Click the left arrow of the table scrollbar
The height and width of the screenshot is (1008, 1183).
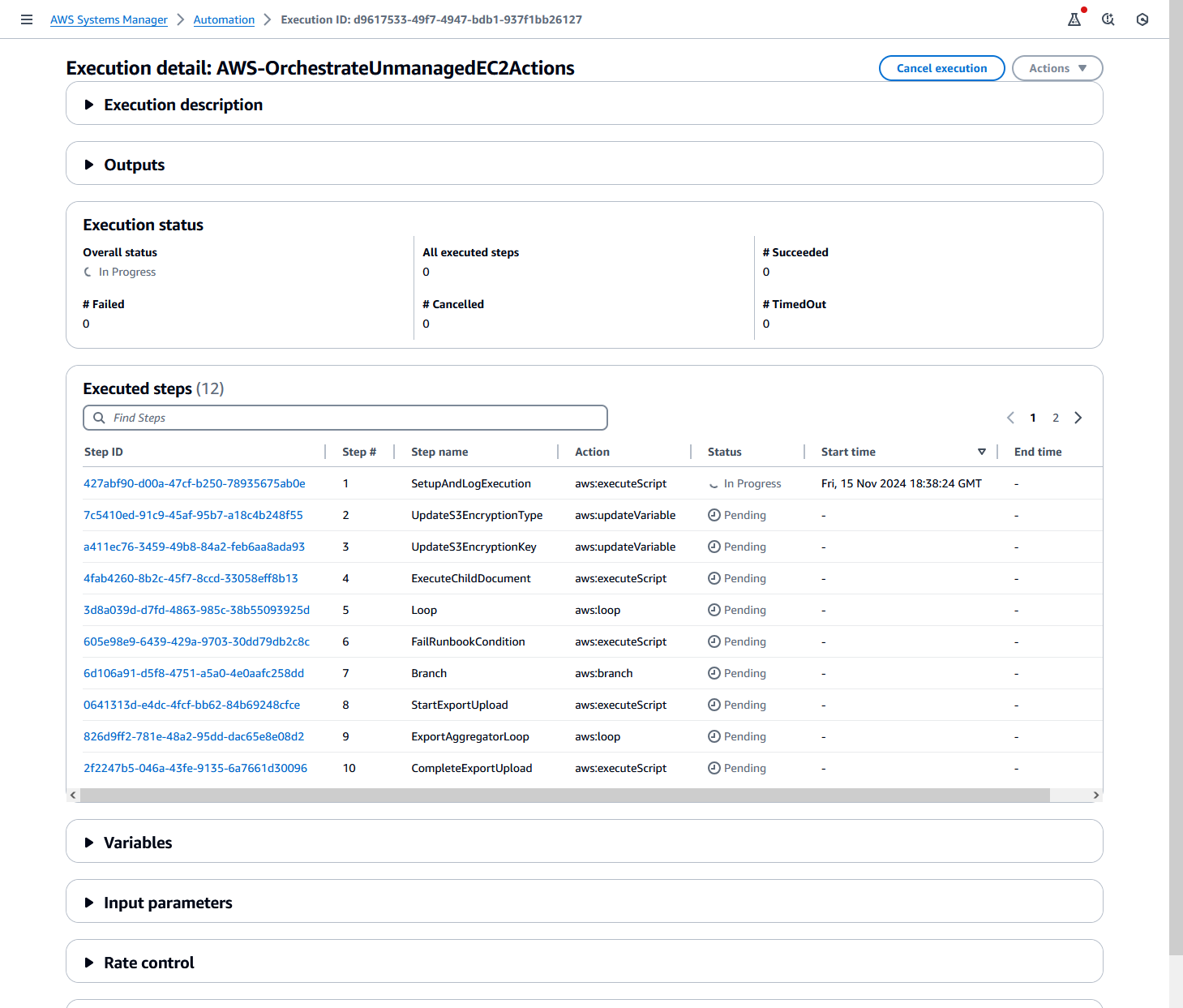pyautogui.click(x=73, y=795)
